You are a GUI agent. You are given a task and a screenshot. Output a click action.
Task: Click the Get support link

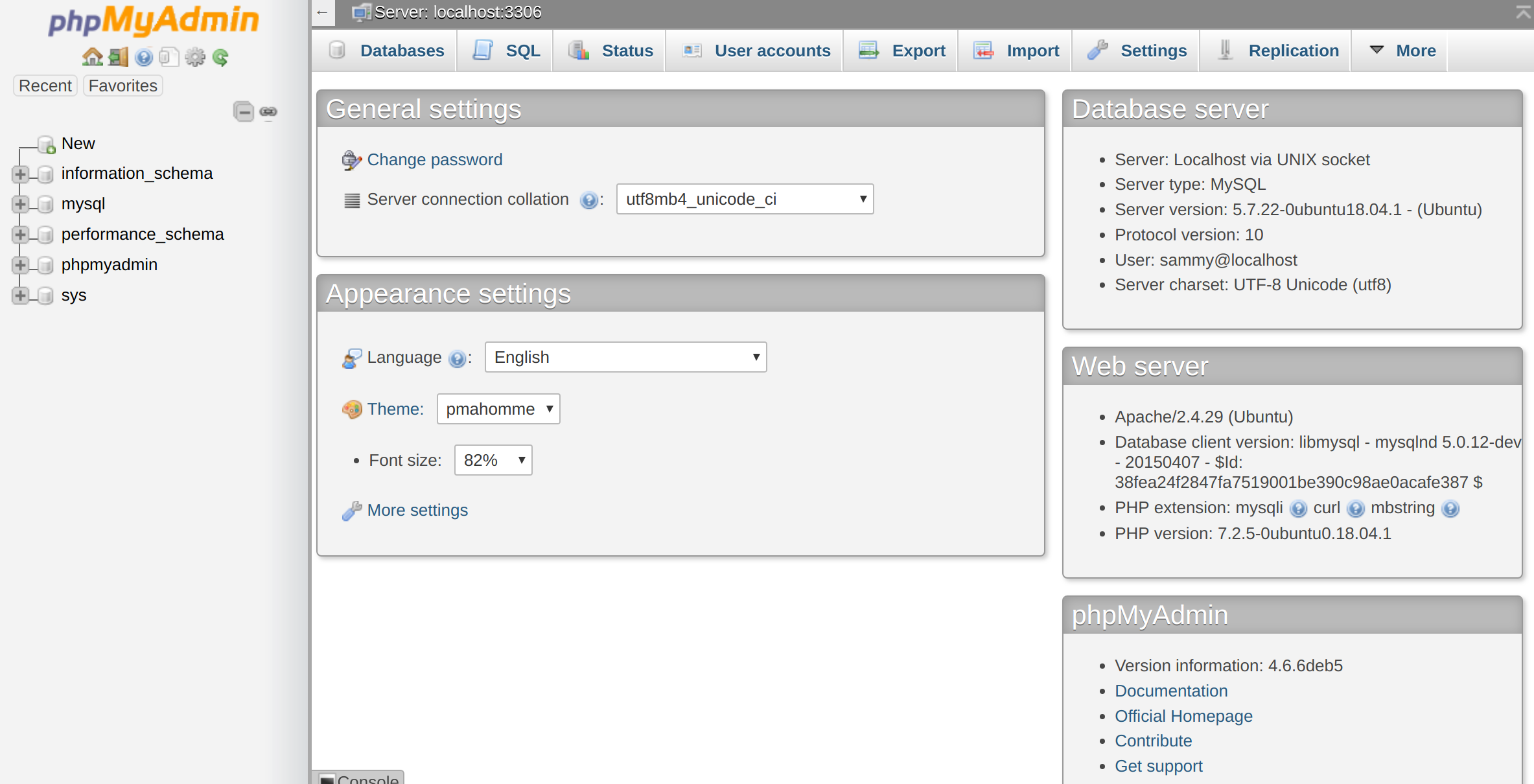pyautogui.click(x=1159, y=766)
